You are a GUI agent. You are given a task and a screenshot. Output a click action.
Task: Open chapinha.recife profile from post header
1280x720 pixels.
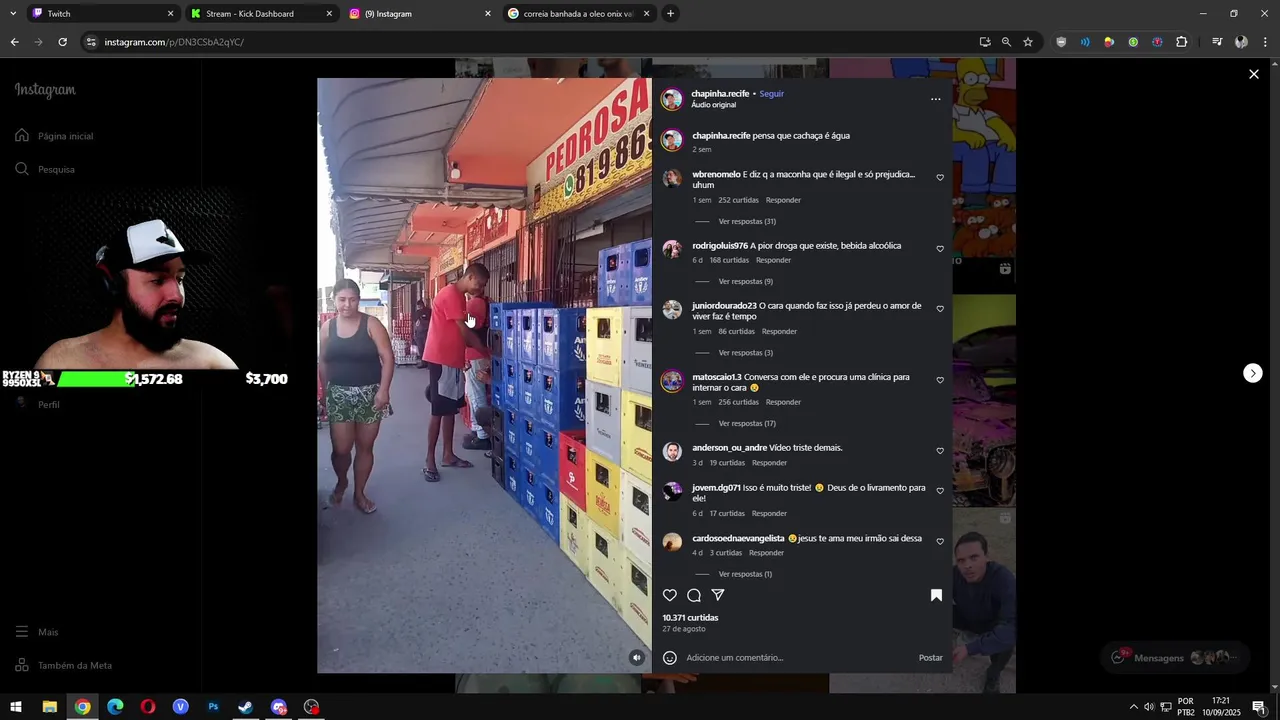point(720,94)
